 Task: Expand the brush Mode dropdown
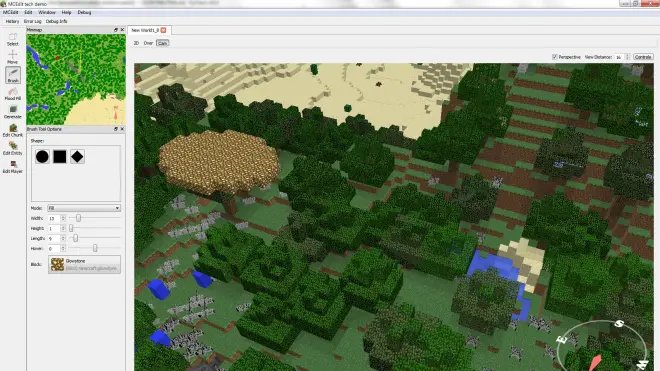pyautogui.click(x=84, y=208)
